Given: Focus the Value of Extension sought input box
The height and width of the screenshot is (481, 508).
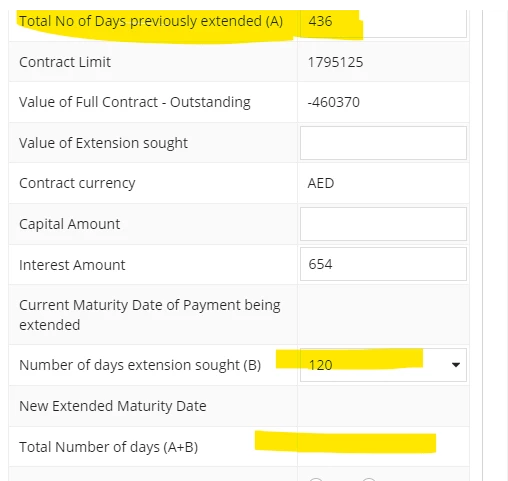Looking at the screenshot, I should pyautogui.click(x=383, y=143).
